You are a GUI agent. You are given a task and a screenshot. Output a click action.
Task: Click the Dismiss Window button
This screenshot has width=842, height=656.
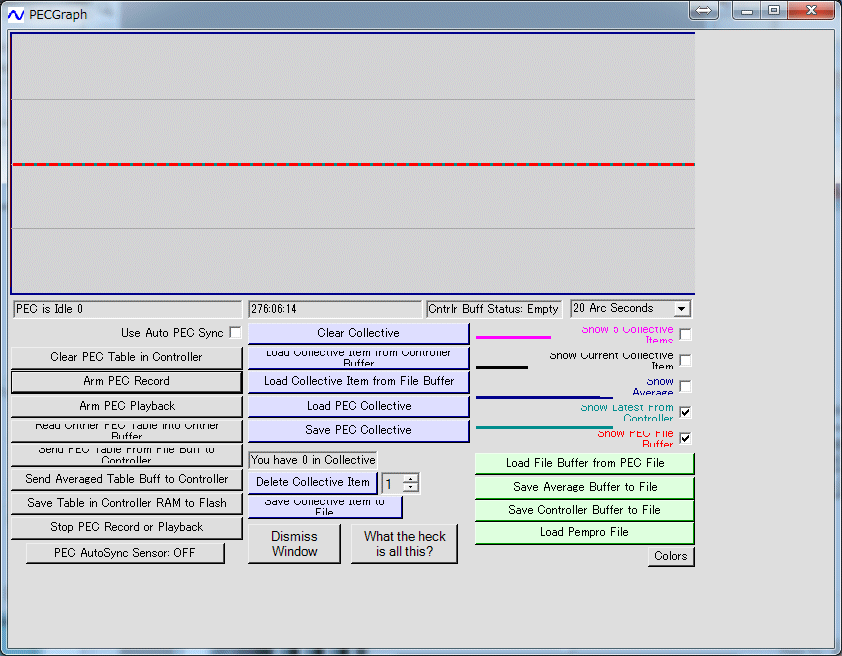coord(294,544)
